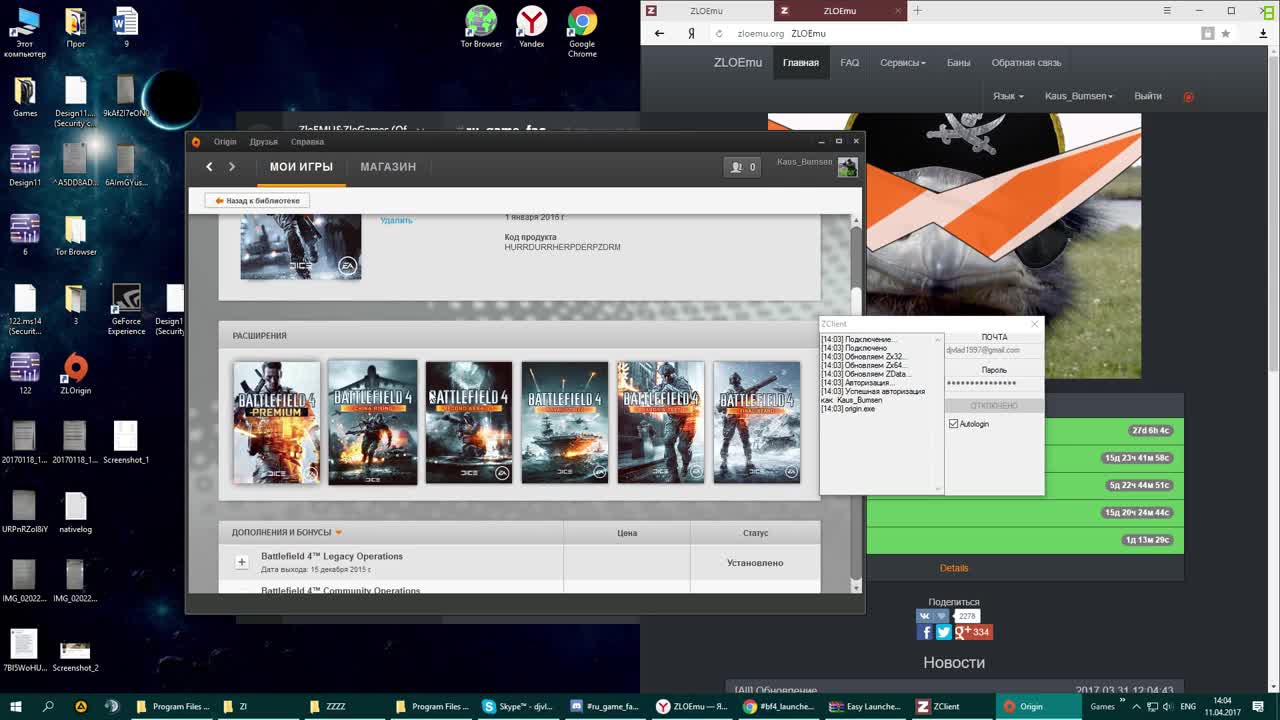Switch to Discord #ru_game taskbar item
The width and height of the screenshot is (1280, 720).
pyautogui.click(x=607, y=706)
